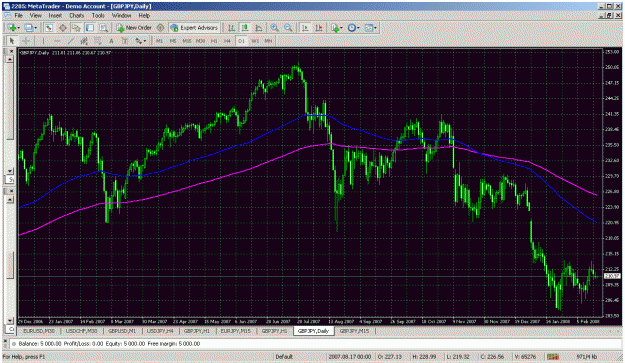
Task: Click the Zoom In magnifier icon
Action: pyautogui.click(x=274, y=27)
